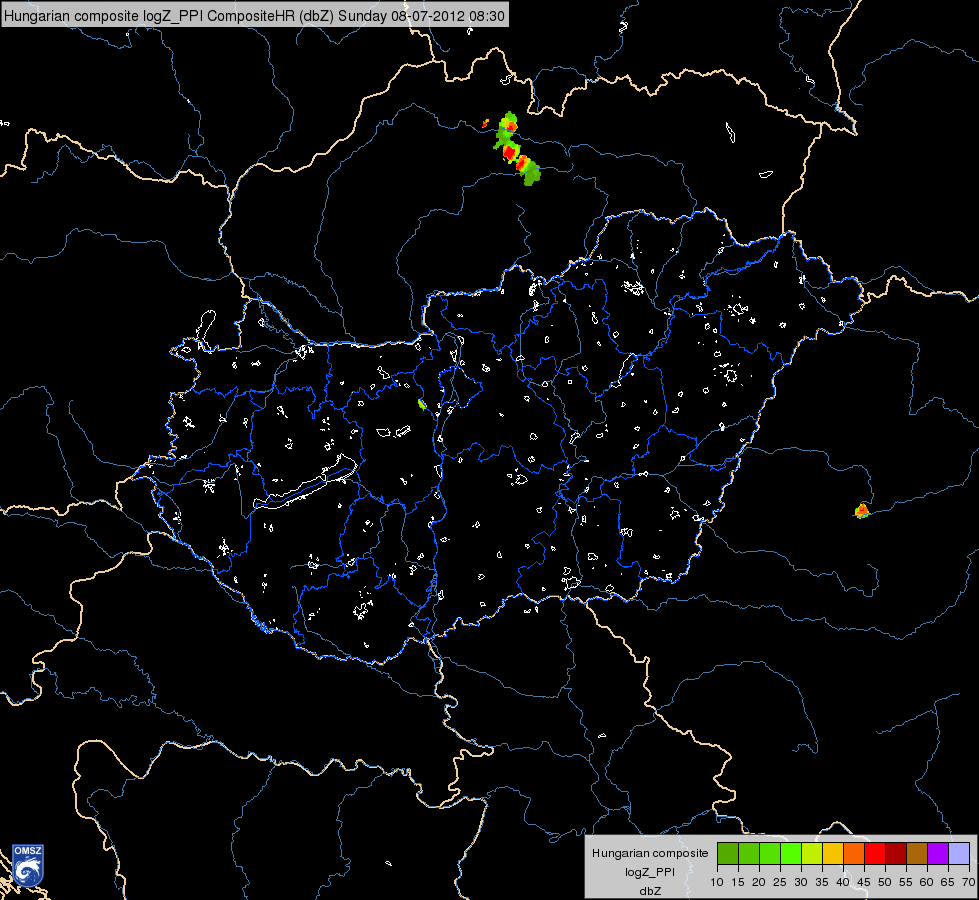Click the legend value '70'
Image resolution: width=979 pixels, height=900 pixels.
point(969,882)
